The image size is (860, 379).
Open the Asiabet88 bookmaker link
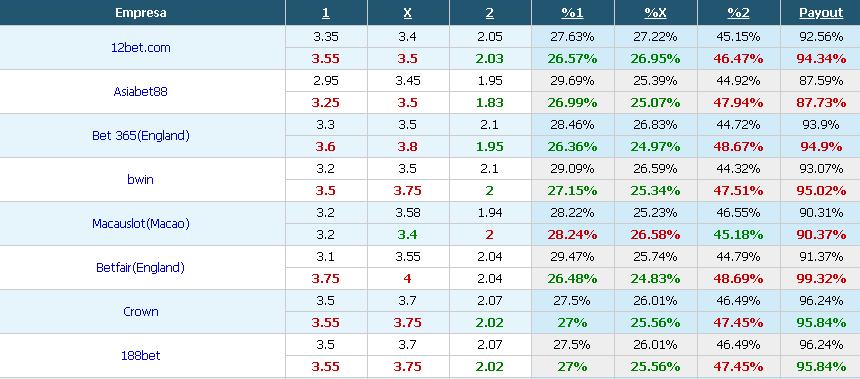[140, 92]
